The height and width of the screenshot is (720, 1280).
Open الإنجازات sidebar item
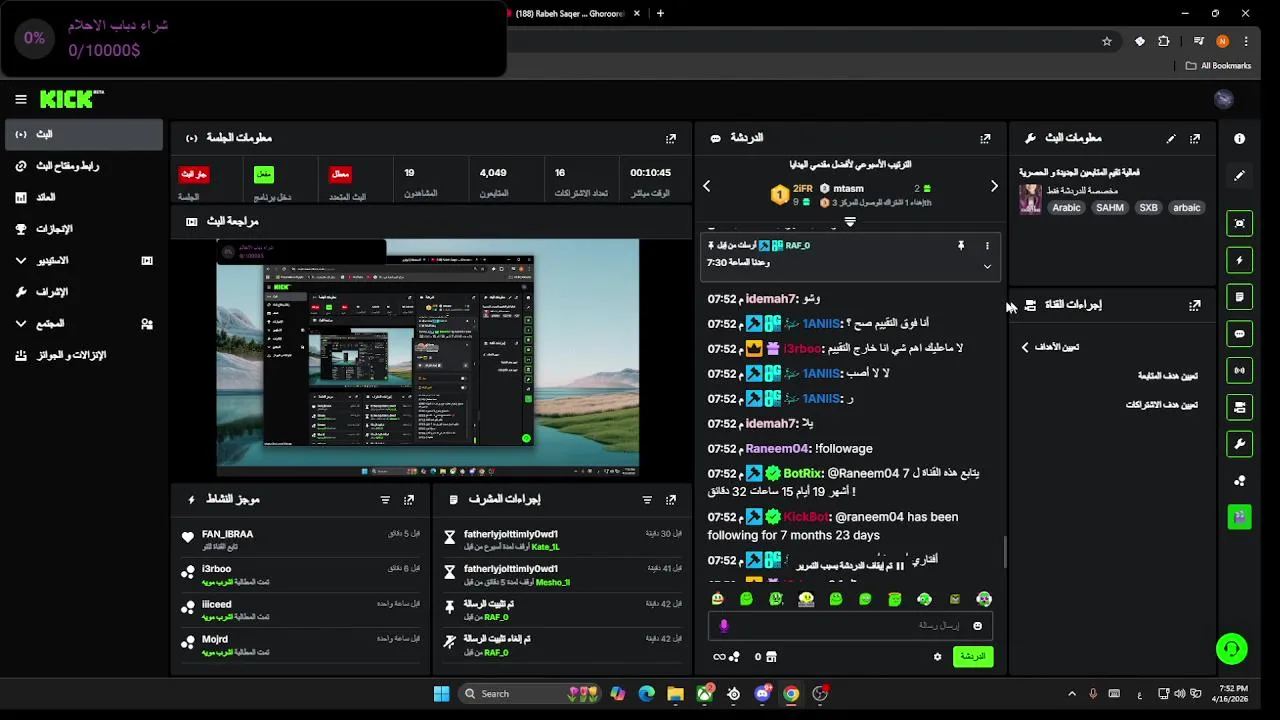point(83,229)
